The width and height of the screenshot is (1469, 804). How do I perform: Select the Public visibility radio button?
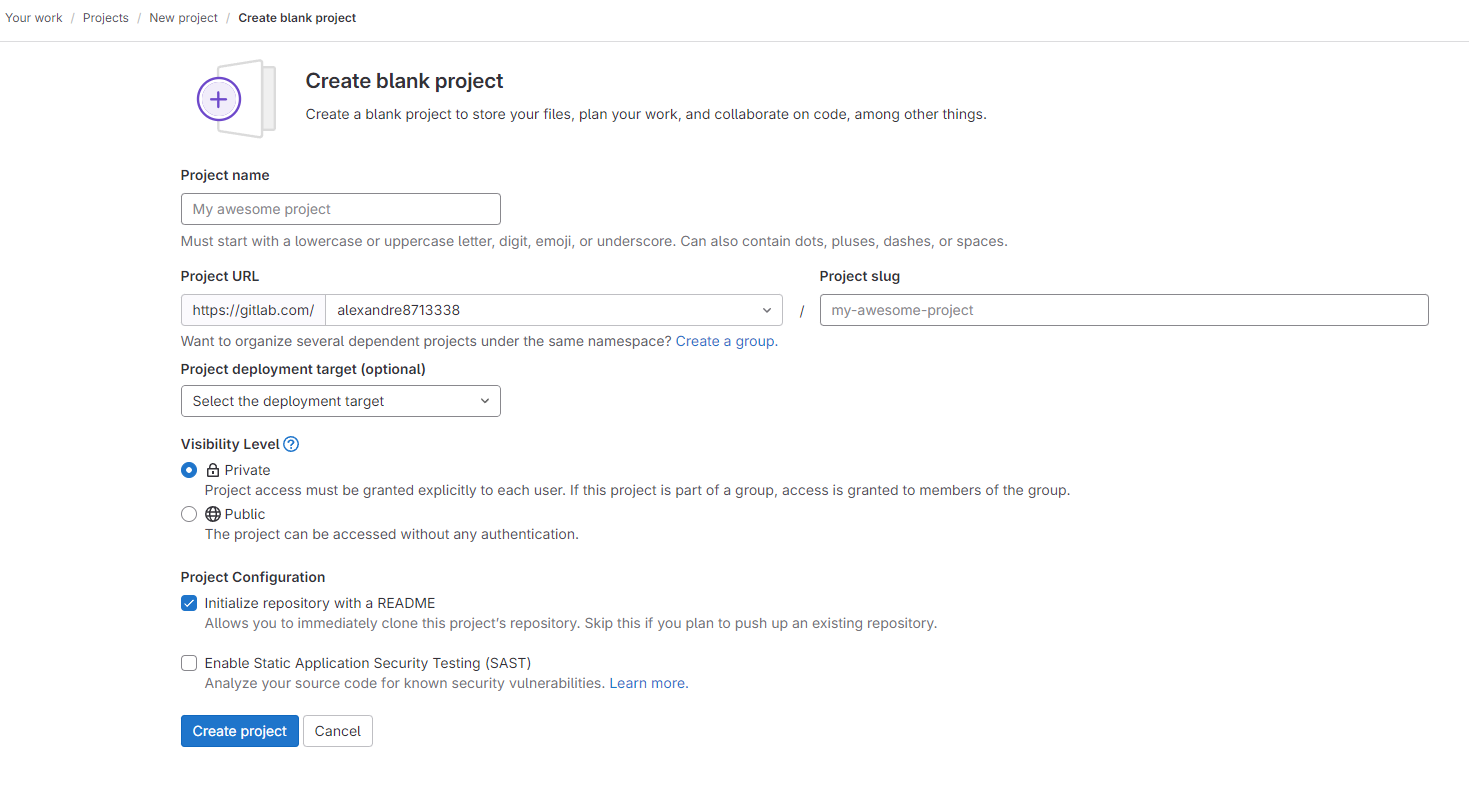pyautogui.click(x=189, y=514)
